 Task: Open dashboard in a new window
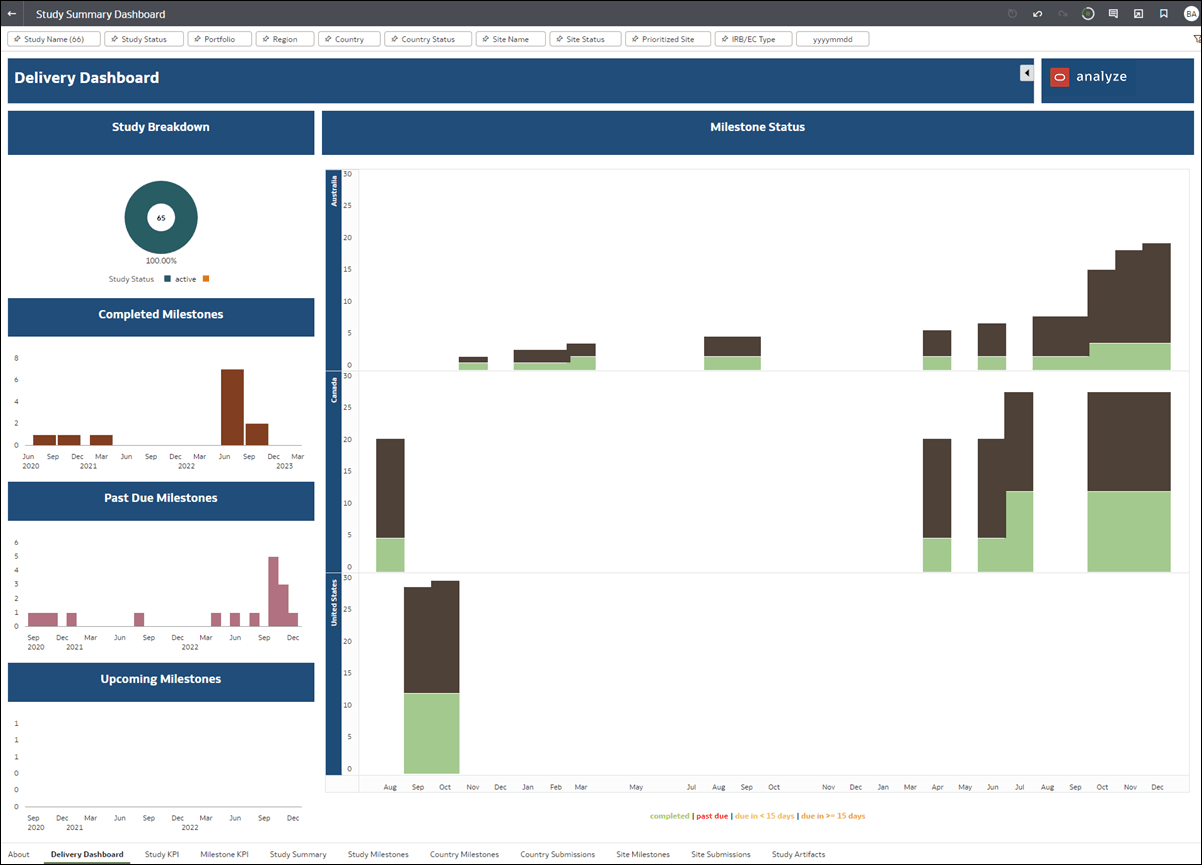point(1138,14)
